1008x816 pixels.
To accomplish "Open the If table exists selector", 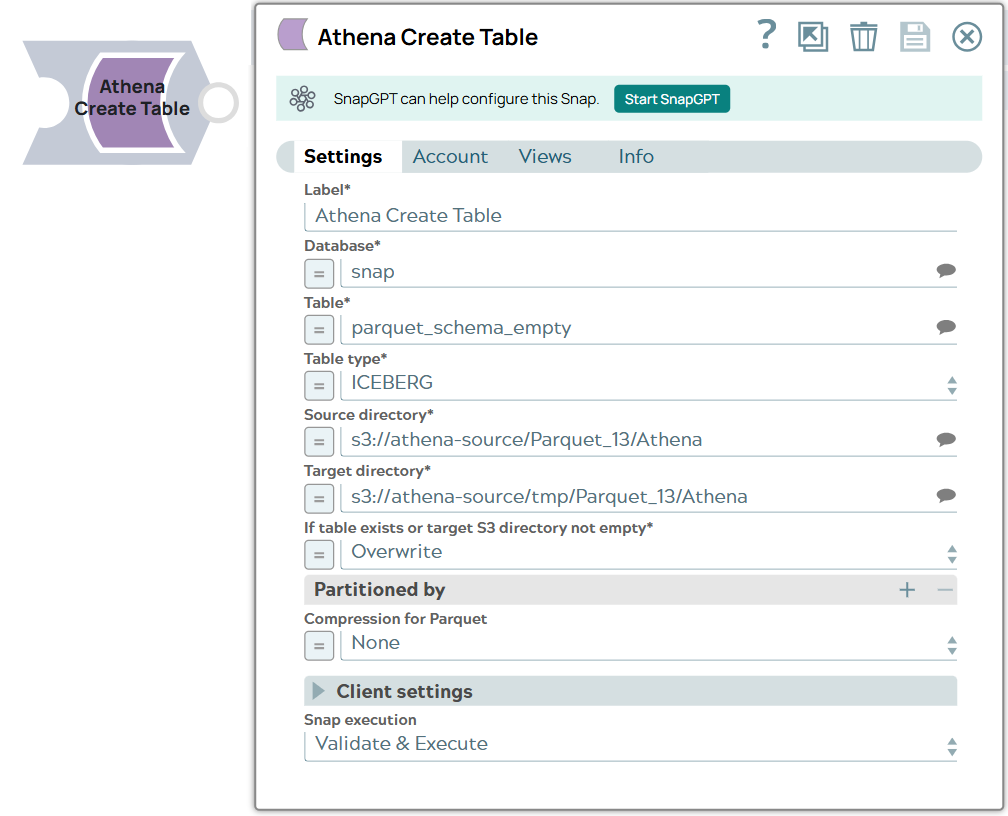I will 950,553.
